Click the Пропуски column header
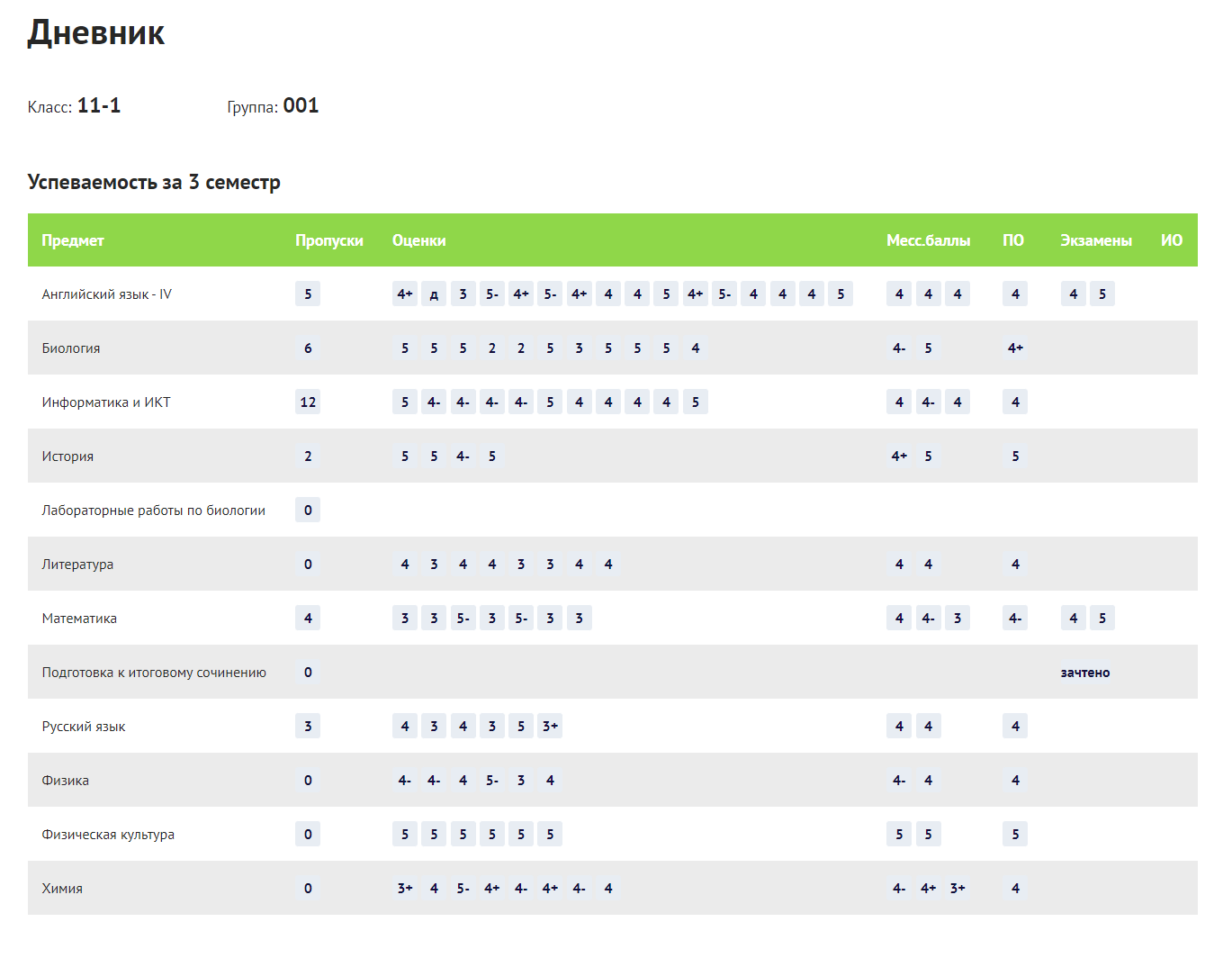 pyautogui.click(x=329, y=240)
